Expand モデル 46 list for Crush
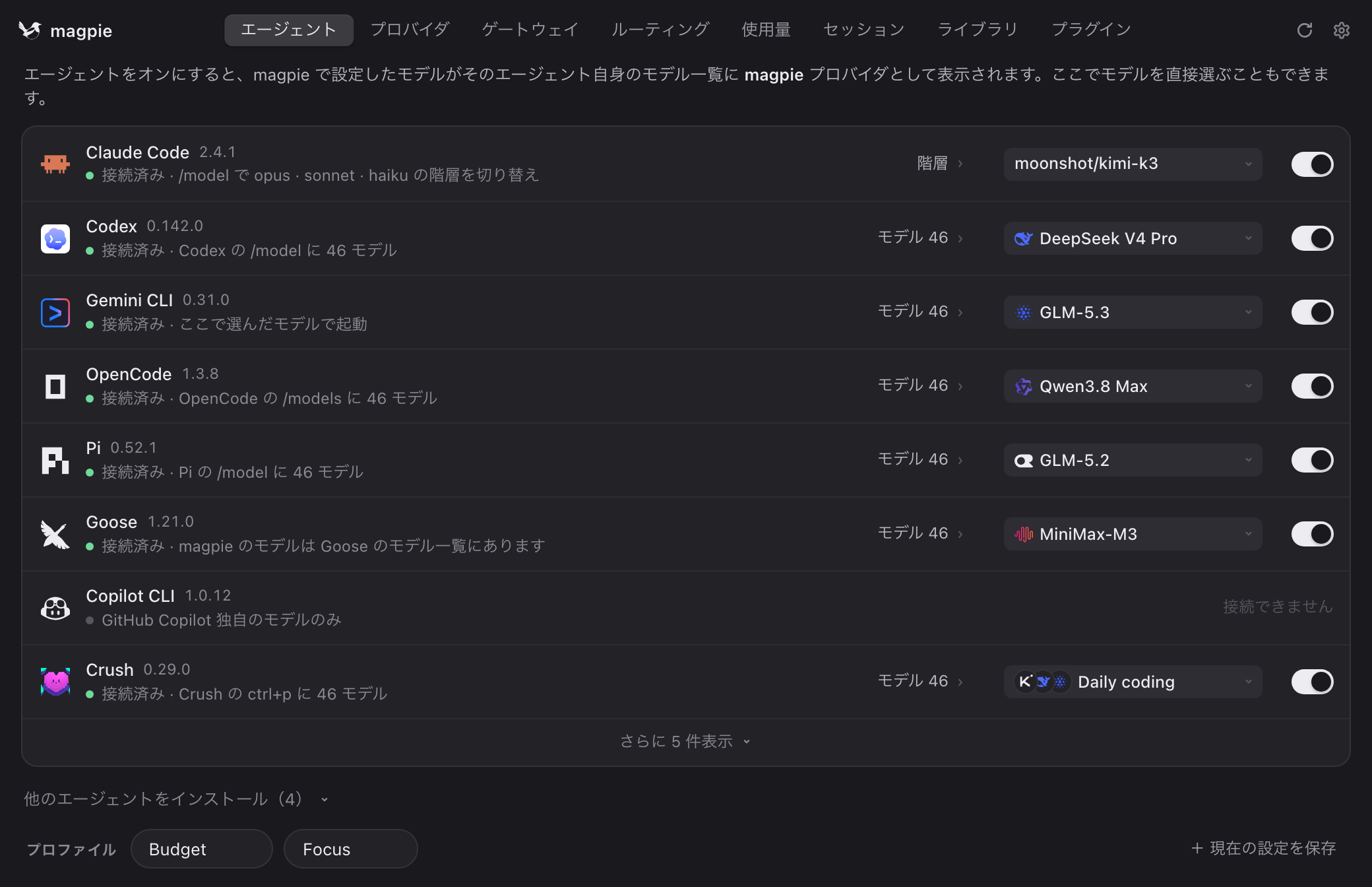Image resolution: width=1372 pixels, height=887 pixels. 920,681
